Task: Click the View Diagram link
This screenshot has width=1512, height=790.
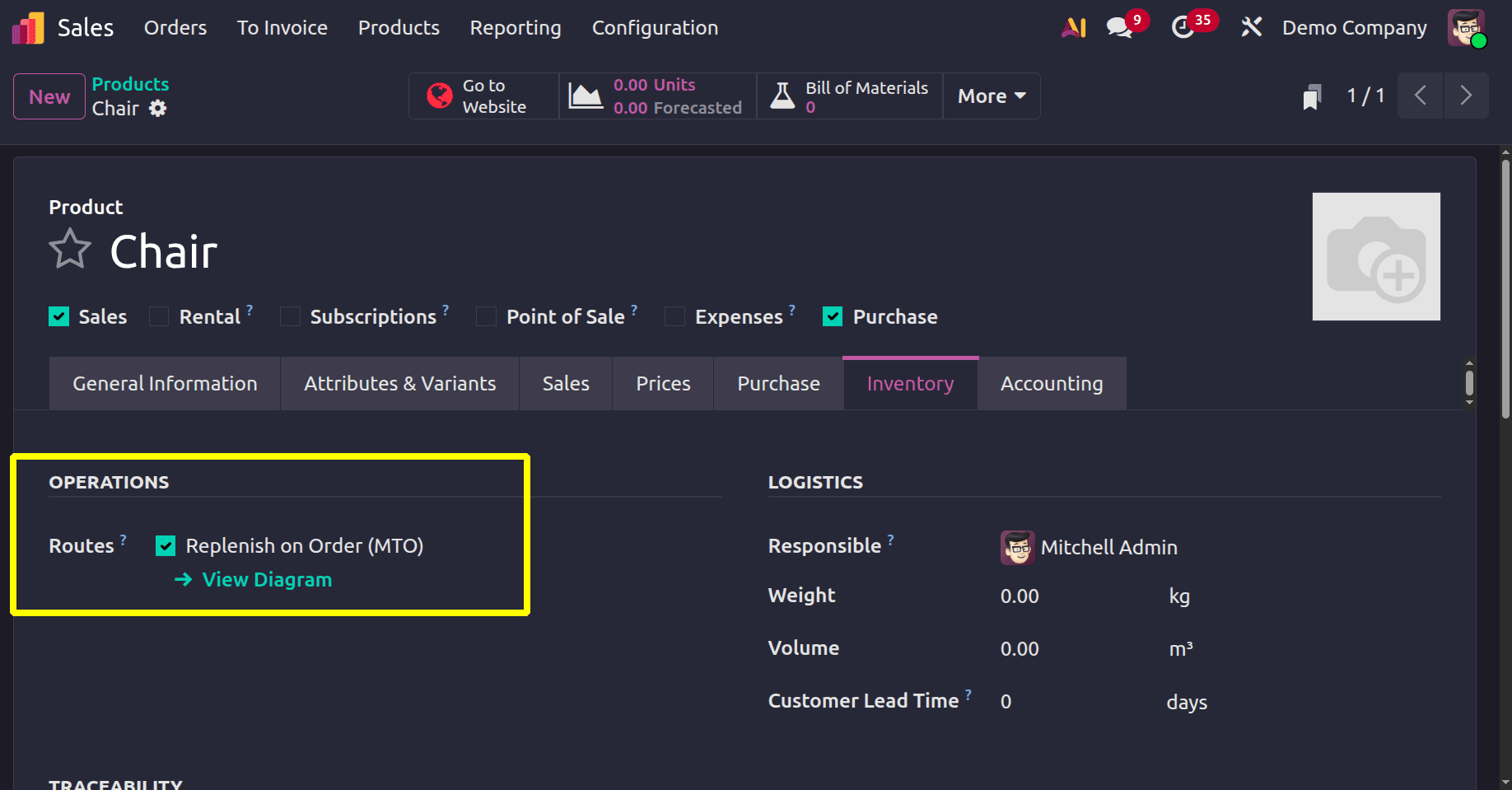Action: pyautogui.click(x=265, y=579)
